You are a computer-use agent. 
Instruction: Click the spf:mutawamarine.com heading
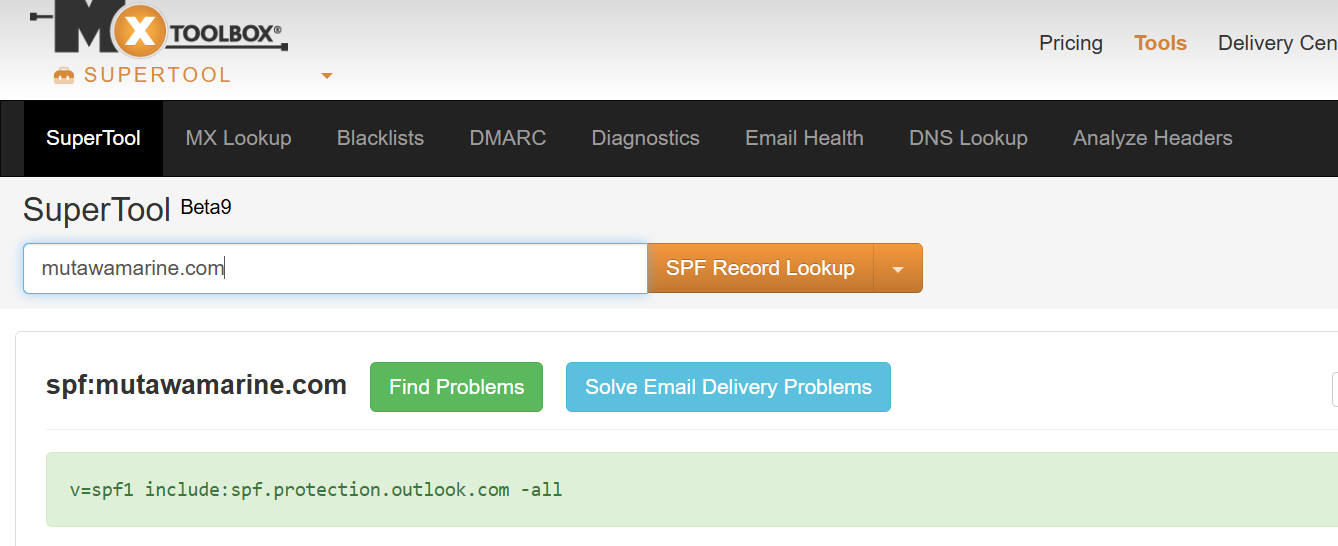196,385
